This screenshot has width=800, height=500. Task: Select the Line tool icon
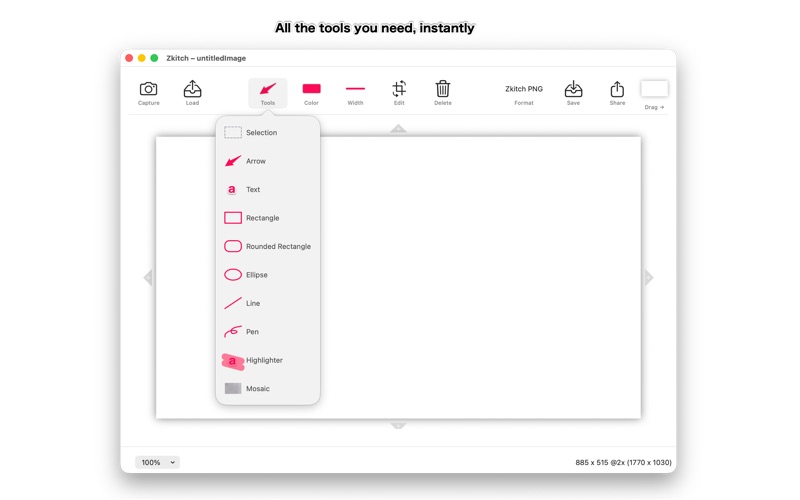point(233,304)
